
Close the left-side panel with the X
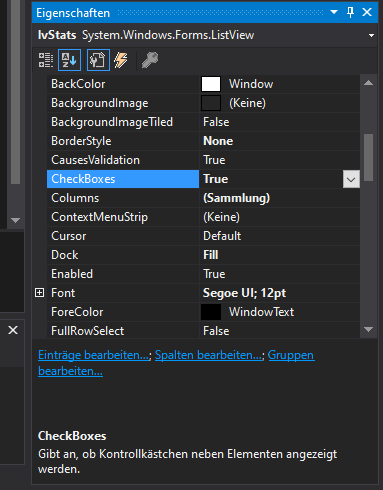pyautogui.click(x=13, y=330)
